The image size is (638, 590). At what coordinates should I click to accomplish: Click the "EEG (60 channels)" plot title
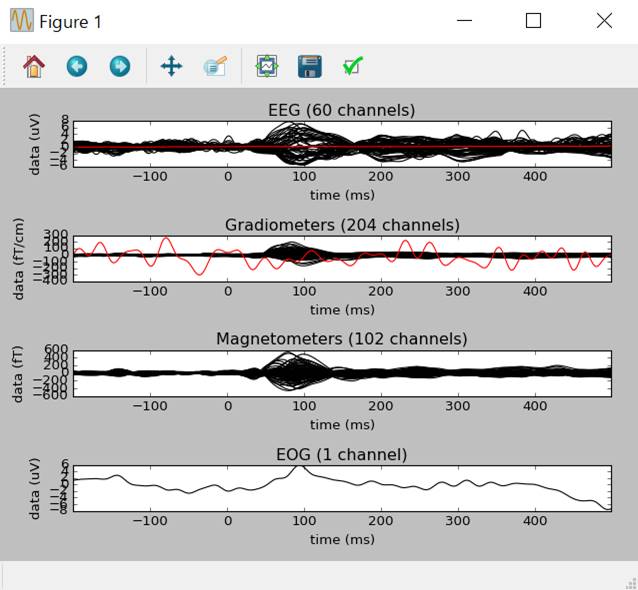coord(341,110)
